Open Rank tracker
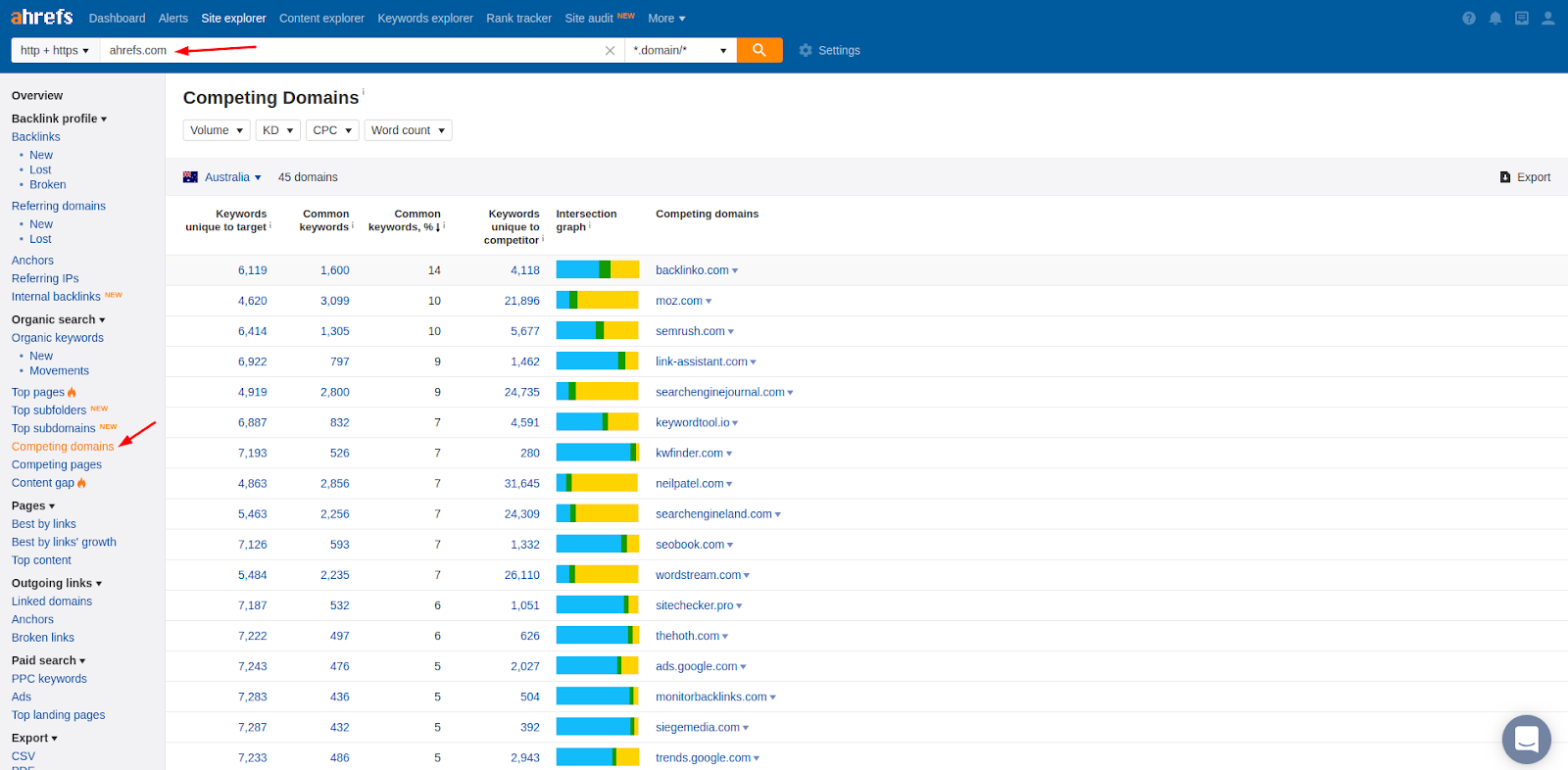The height and width of the screenshot is (770, 1568). [518, 18]
